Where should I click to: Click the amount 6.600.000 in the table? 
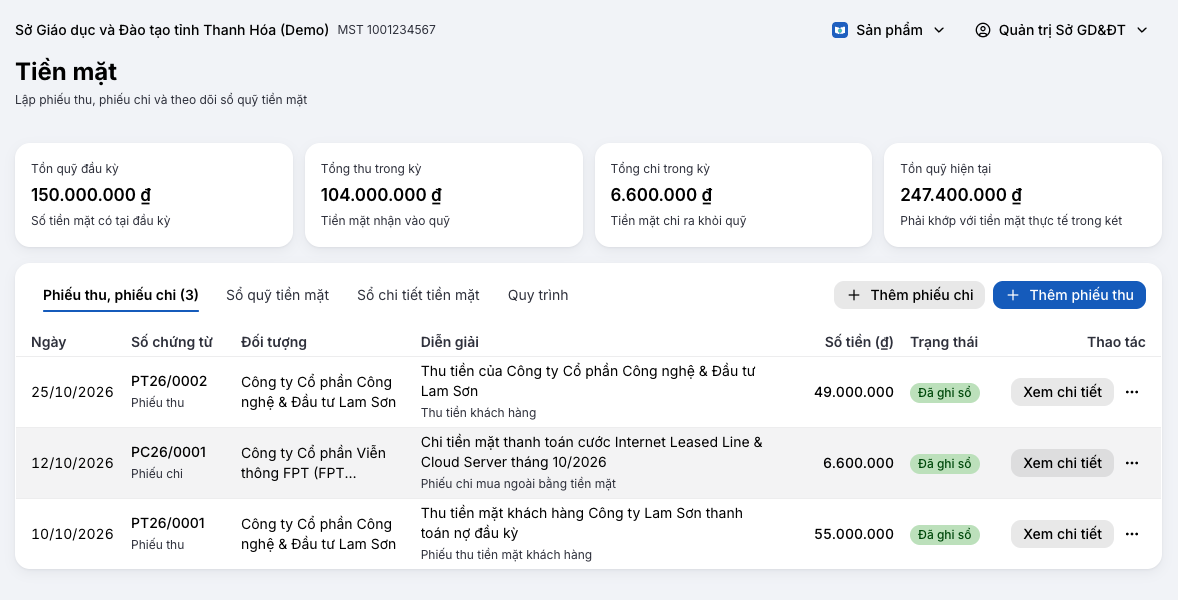pos(859,463)
